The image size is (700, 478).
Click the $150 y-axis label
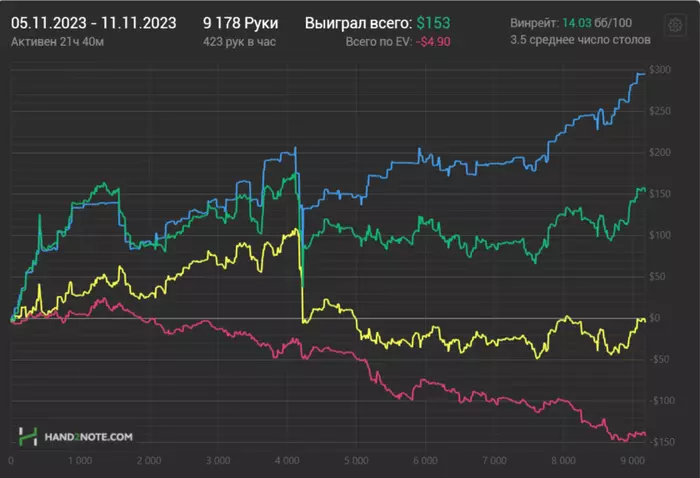pyautogui.click(x=660, y=194)
